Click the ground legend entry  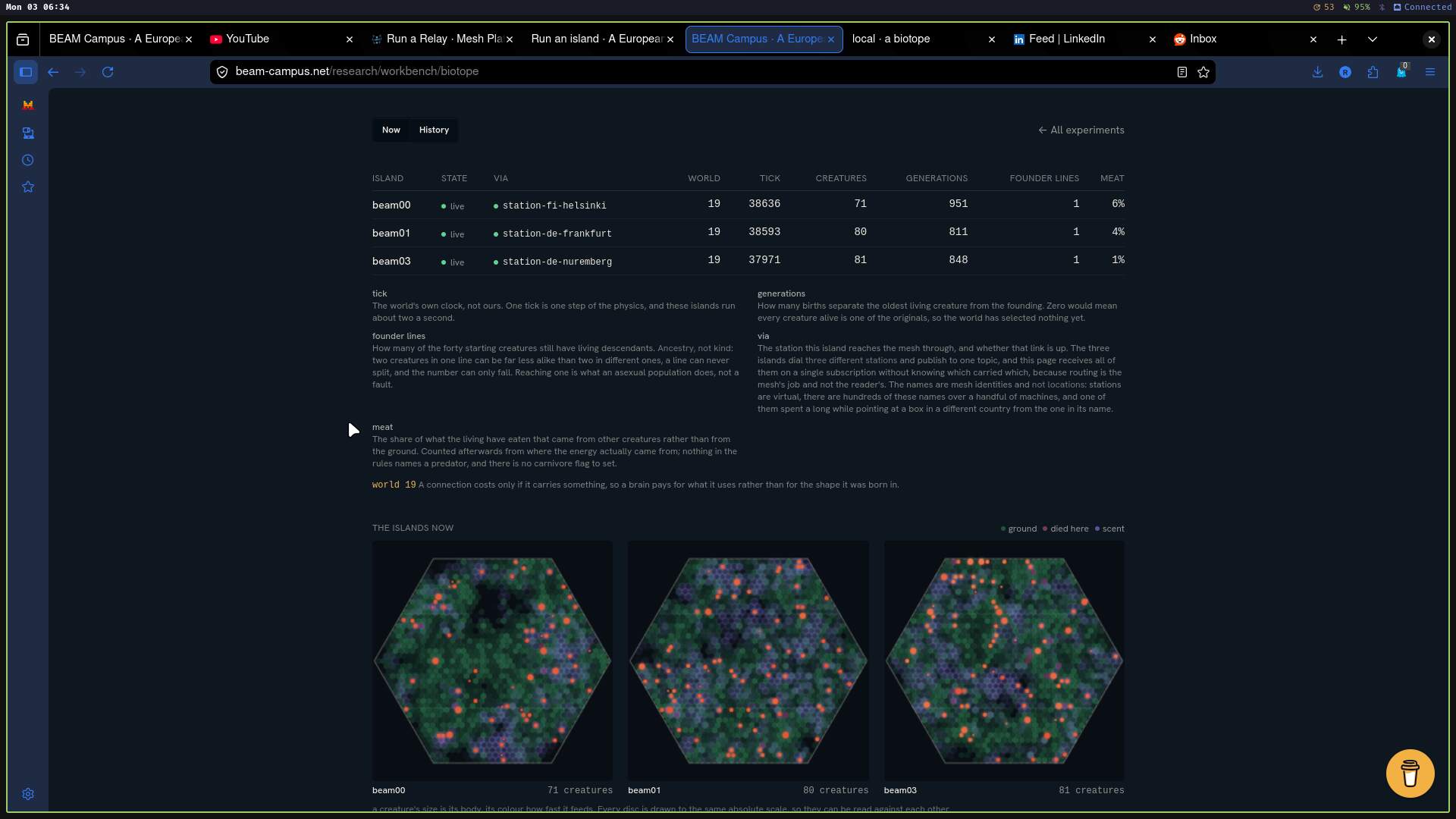[1018, 529]
